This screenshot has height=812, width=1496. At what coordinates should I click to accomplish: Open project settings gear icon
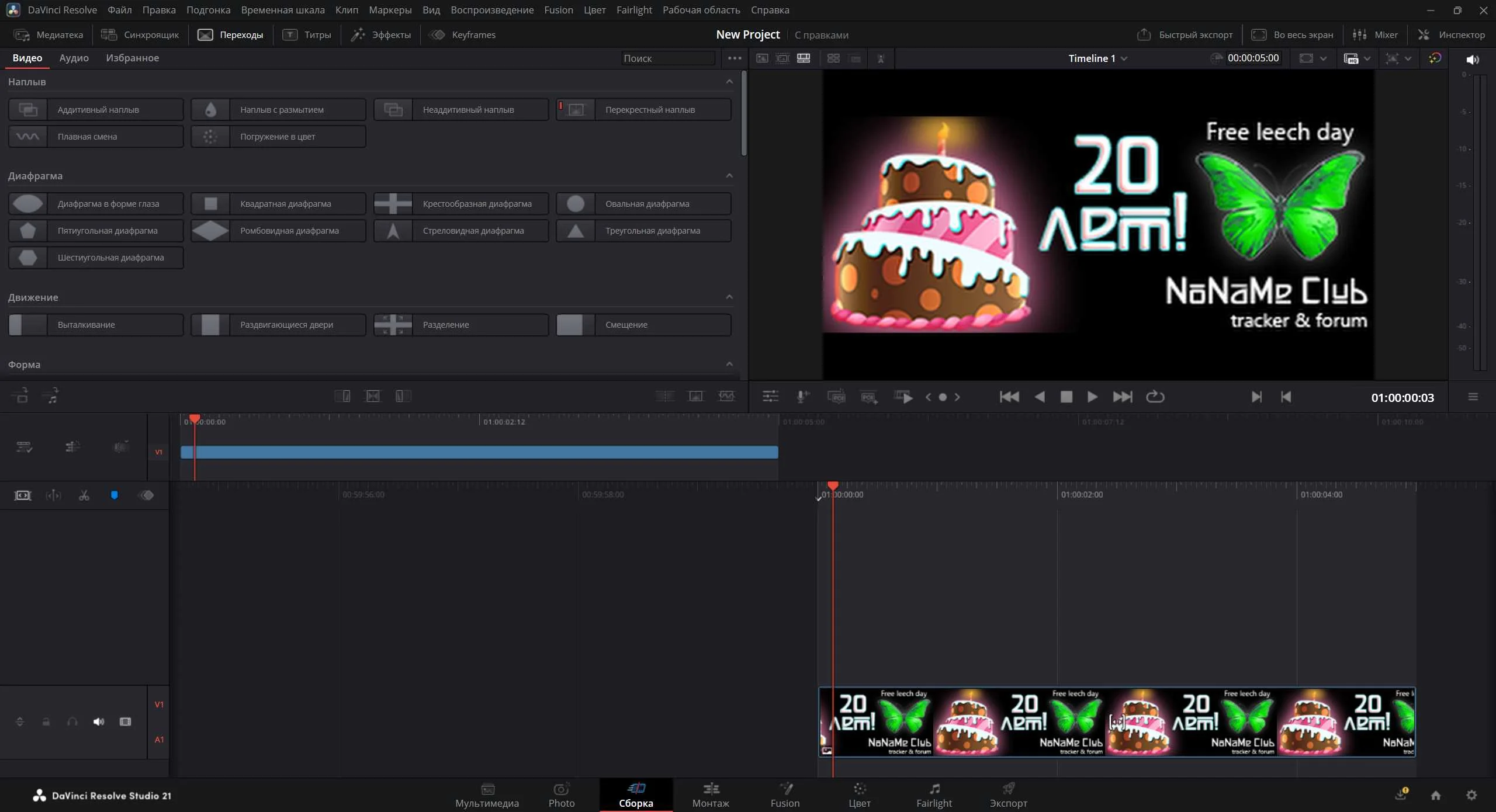[1471, 795]
